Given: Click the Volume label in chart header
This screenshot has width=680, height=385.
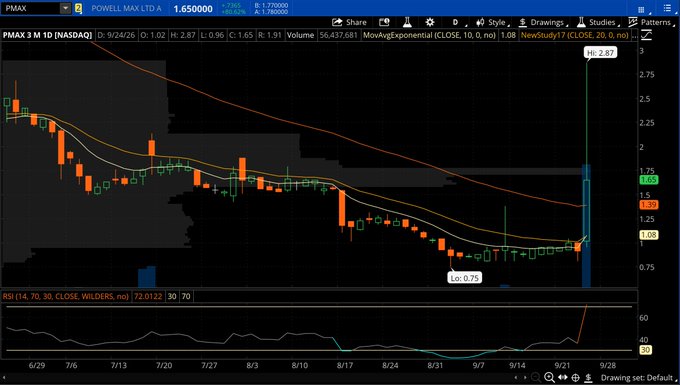Looking at the screenshot, I should click(x=300, y=35).
